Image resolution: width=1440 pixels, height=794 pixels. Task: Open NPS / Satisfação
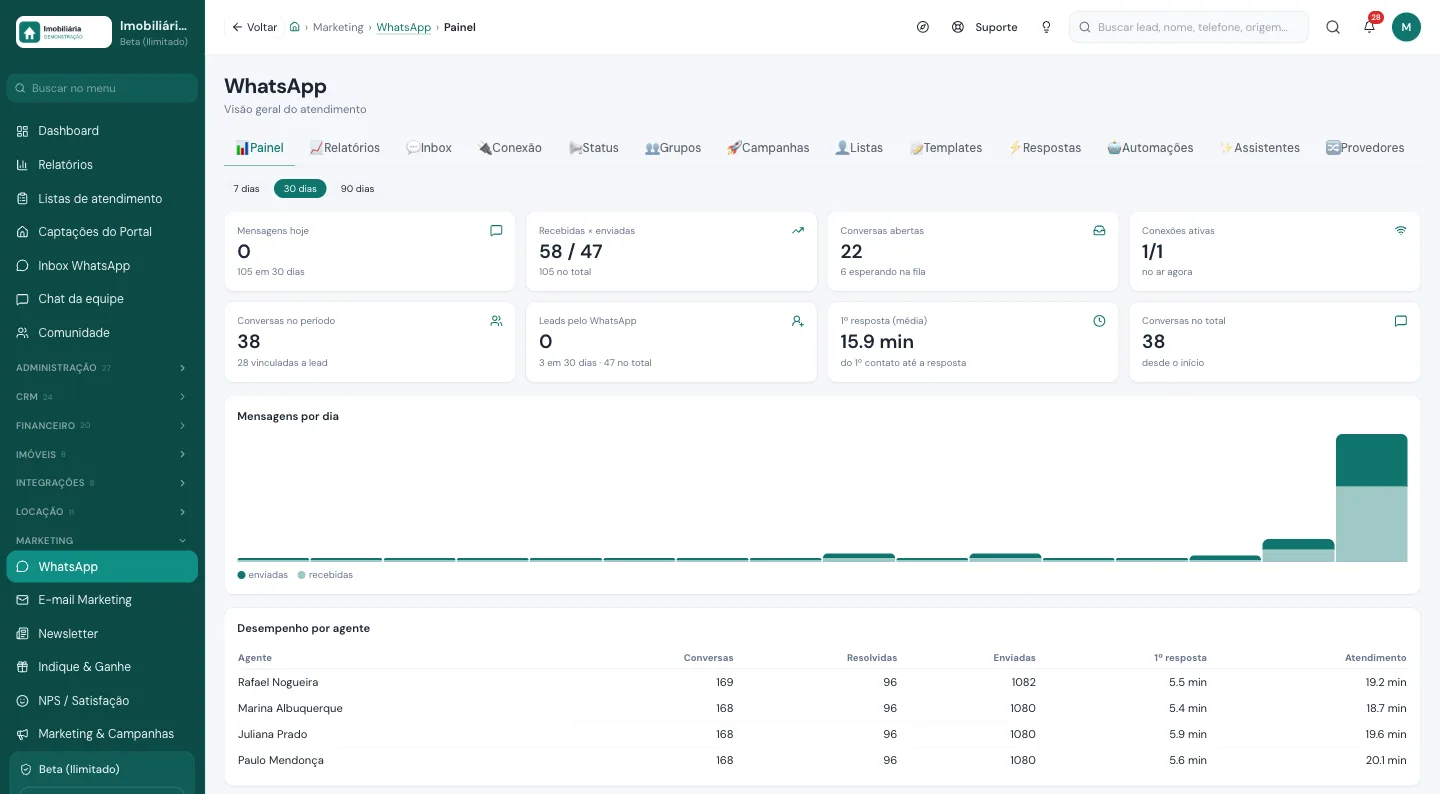pos(102,701)
